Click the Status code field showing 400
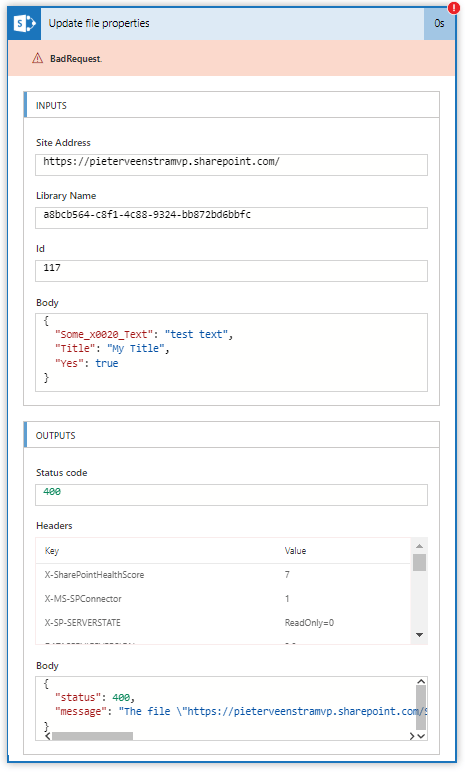Viewport: 465px width, 772px height. click(232, 494)
